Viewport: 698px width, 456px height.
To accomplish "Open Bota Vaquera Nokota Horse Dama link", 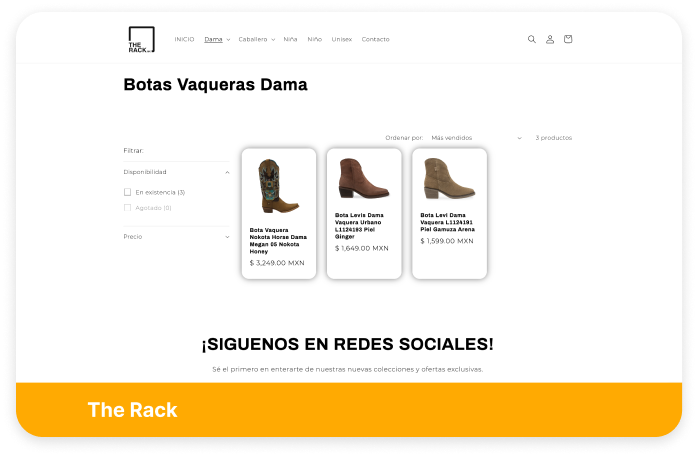I will coord(278,240).
